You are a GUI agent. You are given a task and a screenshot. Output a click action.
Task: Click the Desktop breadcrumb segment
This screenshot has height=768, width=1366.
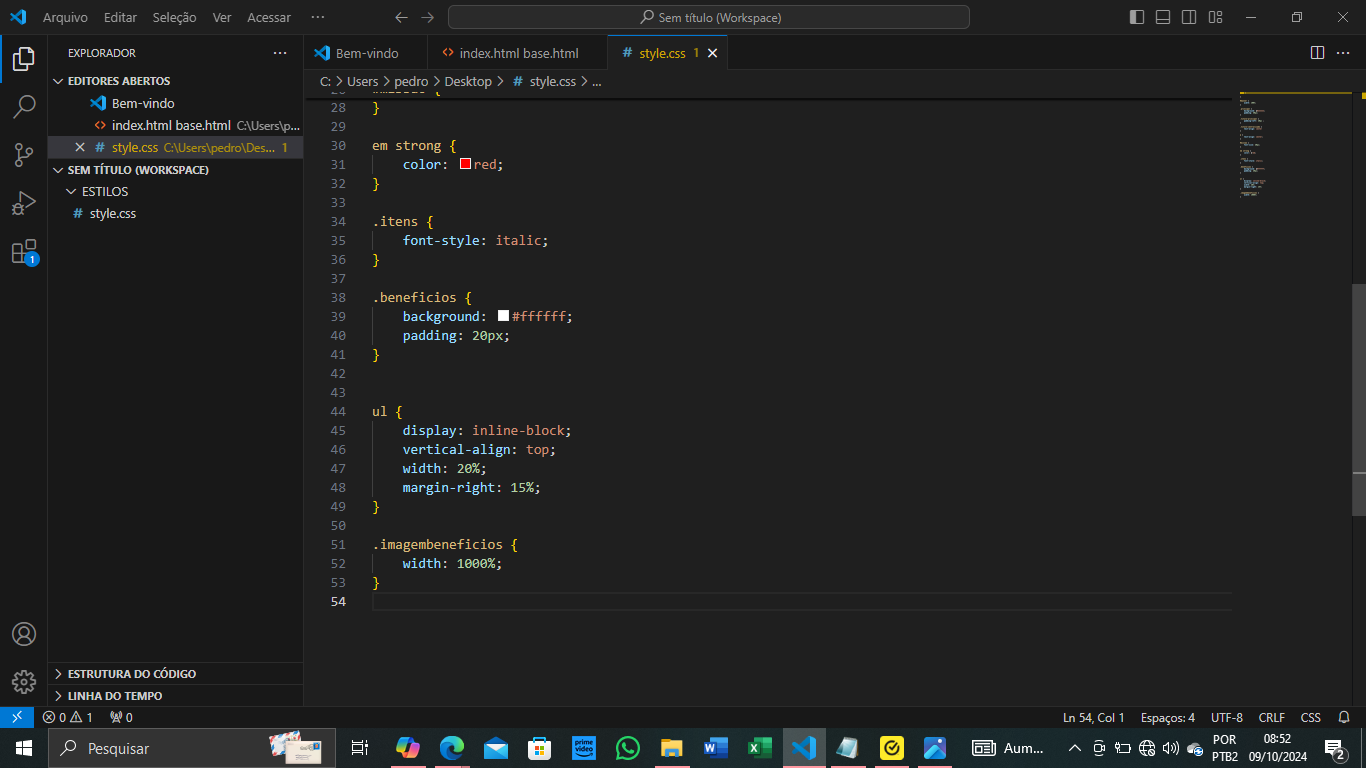click(468, 81)
